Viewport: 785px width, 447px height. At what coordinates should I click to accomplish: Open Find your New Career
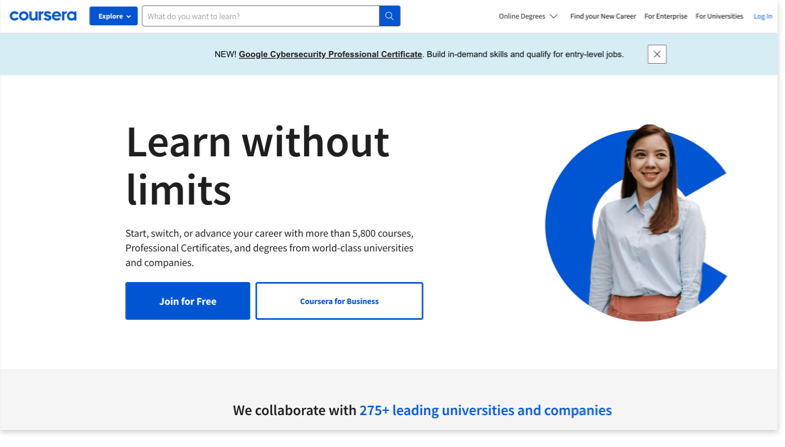click(x=602, y=16)
